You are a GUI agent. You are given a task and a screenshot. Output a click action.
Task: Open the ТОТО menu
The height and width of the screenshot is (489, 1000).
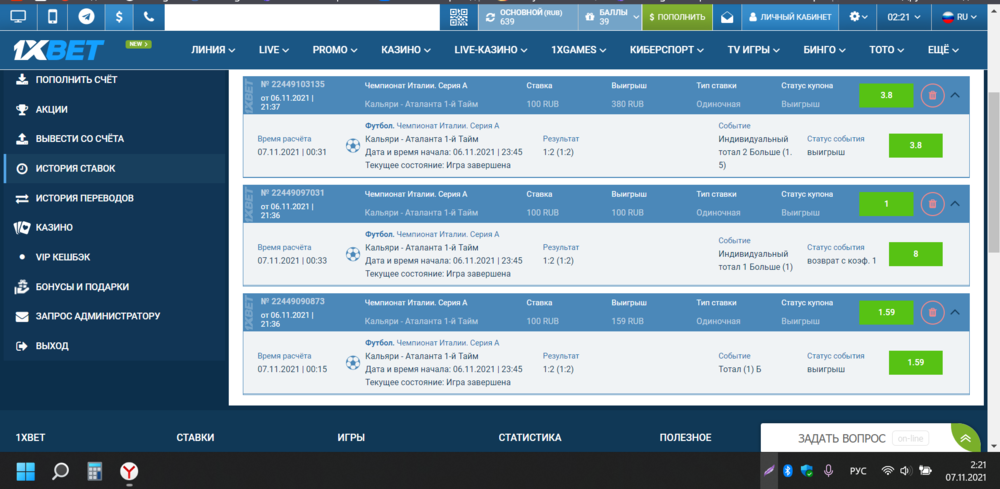888,50
